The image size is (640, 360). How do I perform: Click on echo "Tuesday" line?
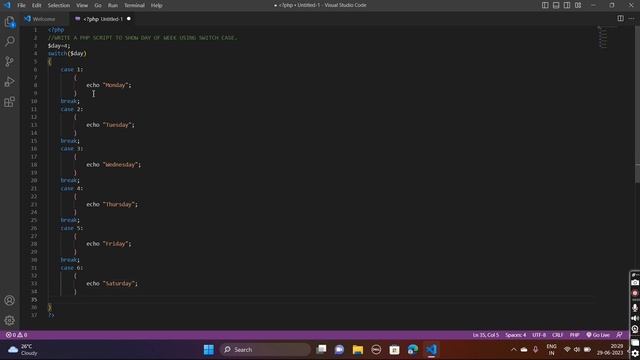click(x=110, y=124)
